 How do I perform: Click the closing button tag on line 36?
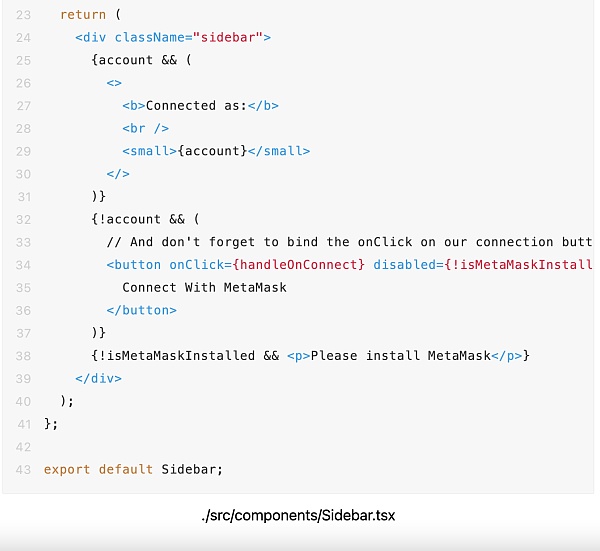pos(141,310)
